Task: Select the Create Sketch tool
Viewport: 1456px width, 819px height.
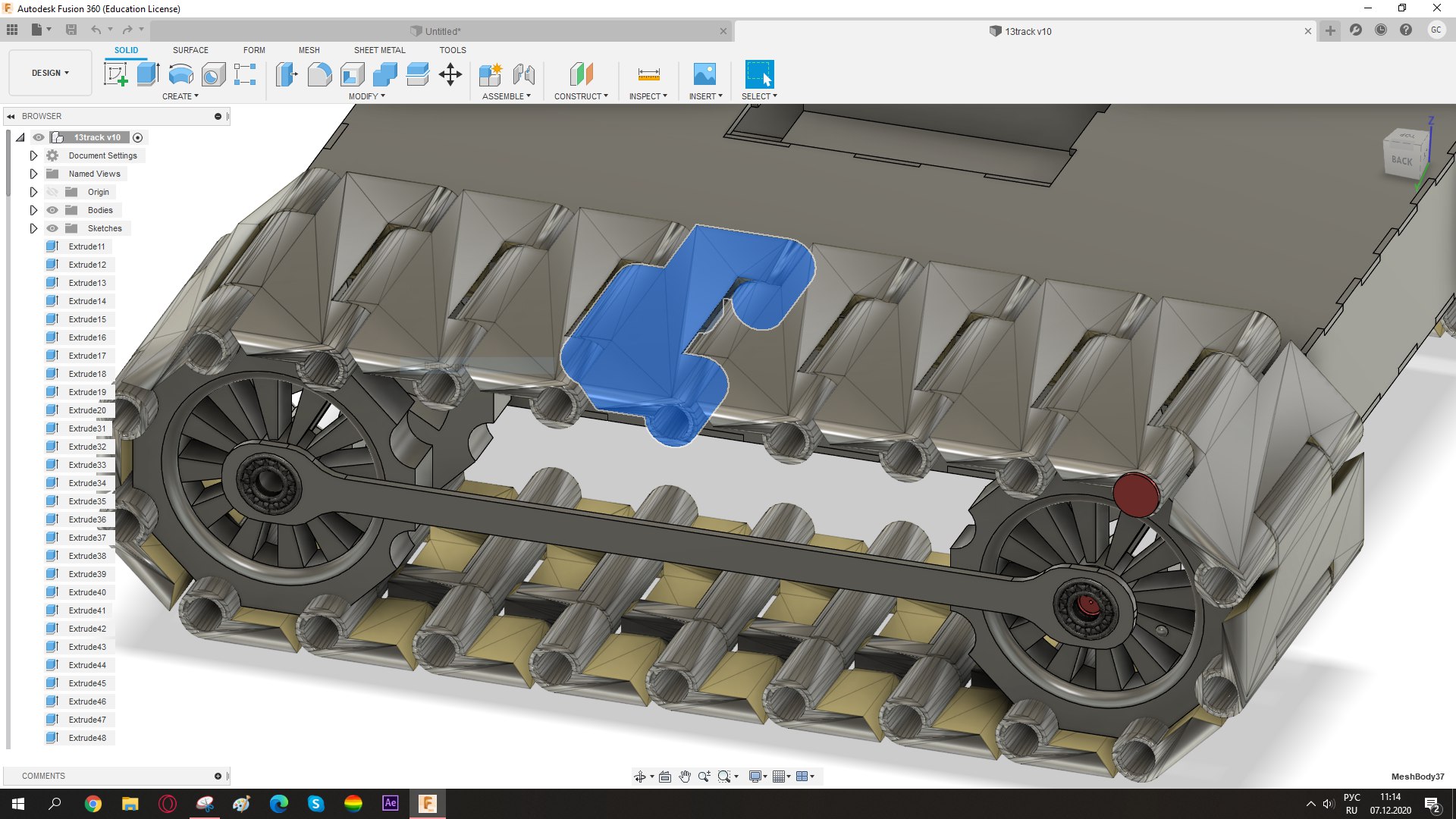Action: 115,74
